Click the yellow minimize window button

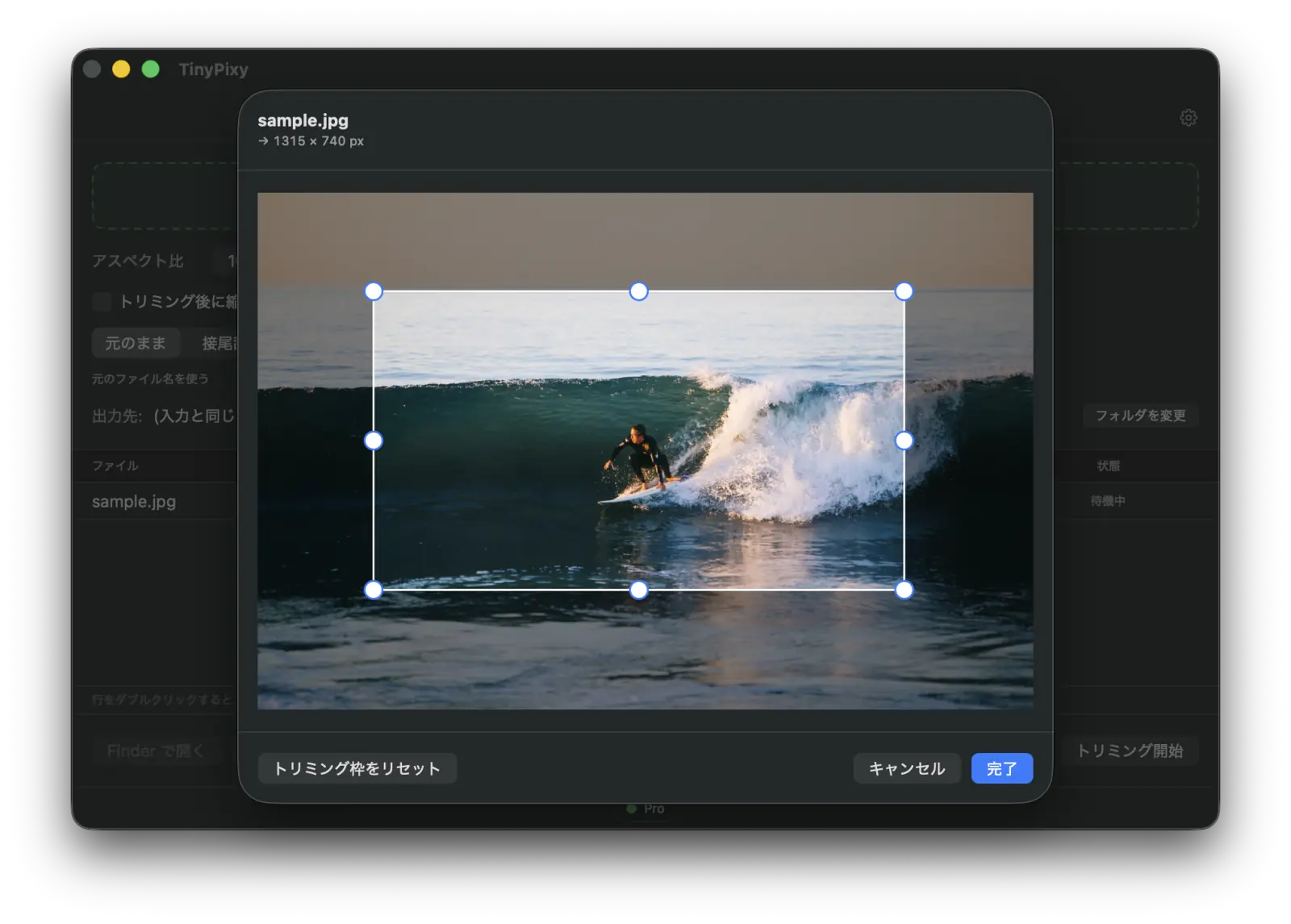pyautogui.click(x=121, y=69)
